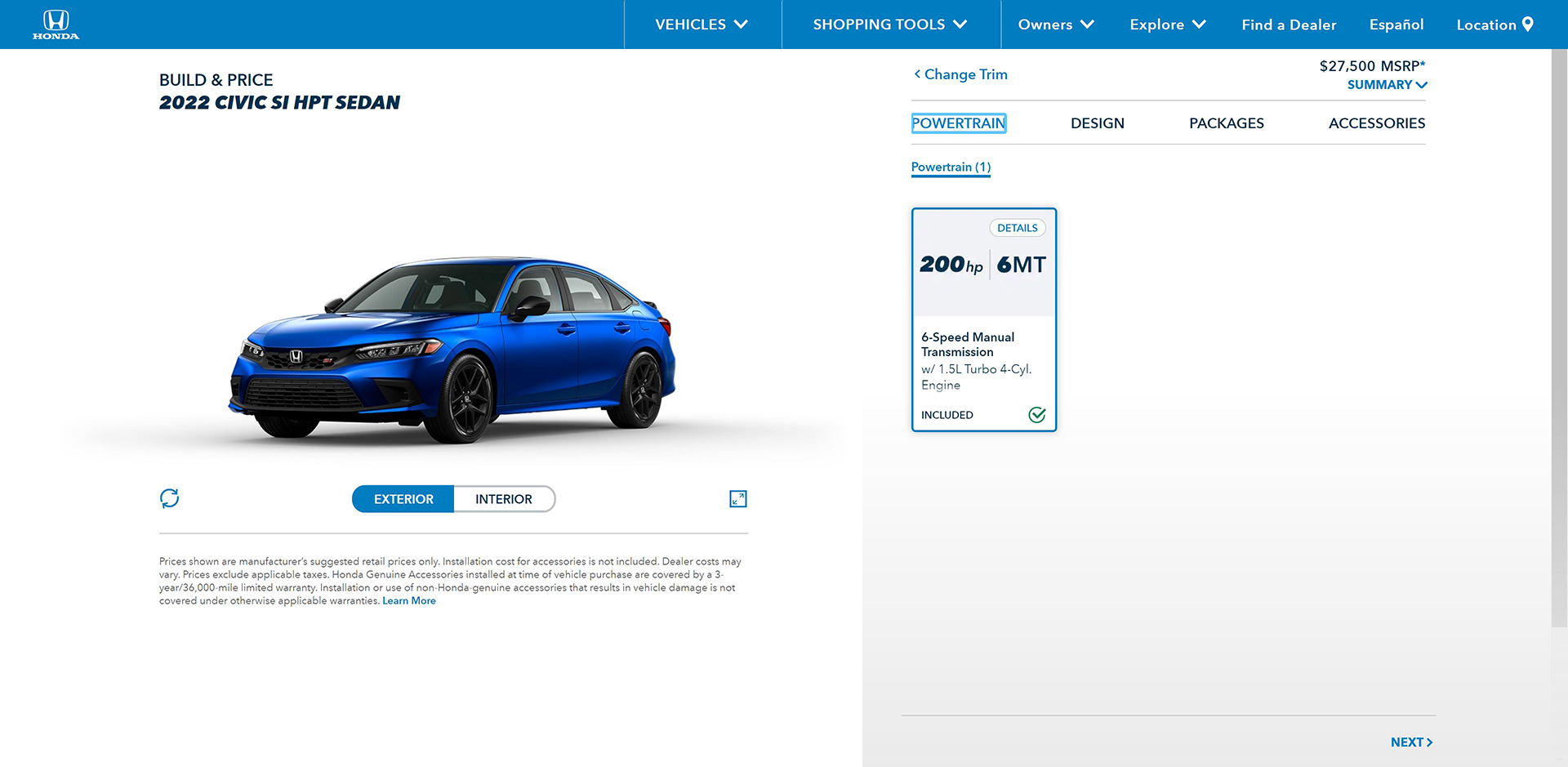This screenshot has width=1568, height=767.
Task: Open the Shopping Tools dropdown
Action: [x=890, y=25]
